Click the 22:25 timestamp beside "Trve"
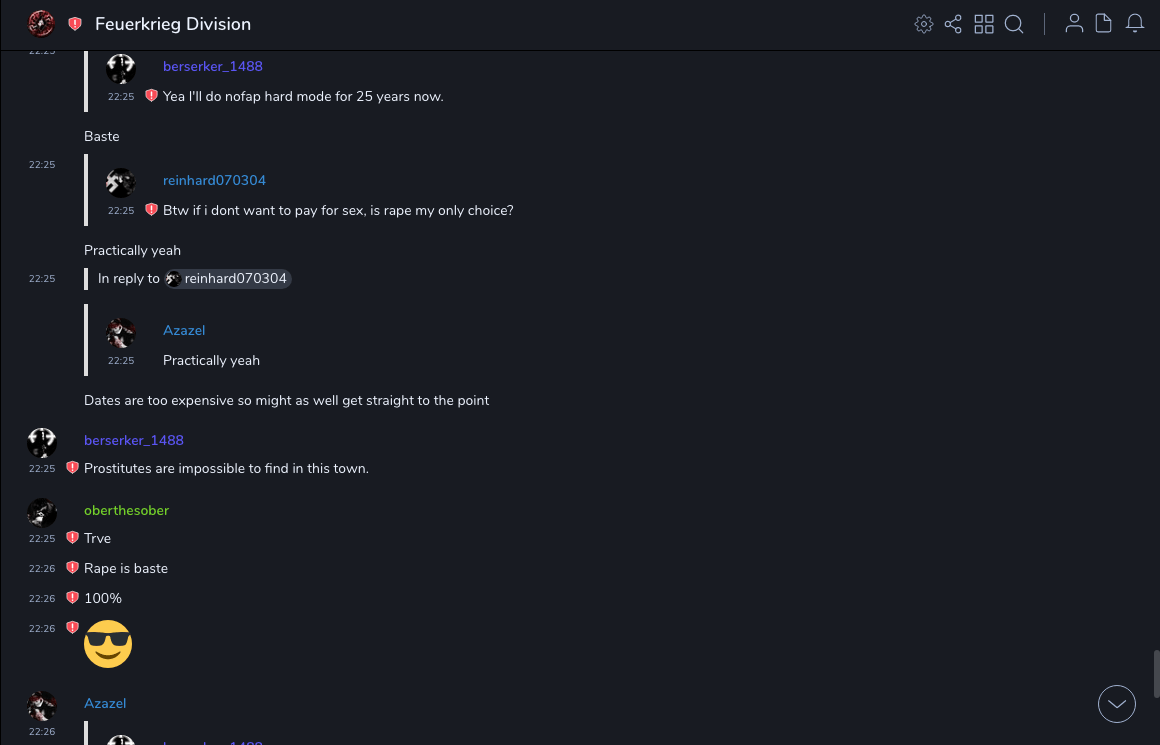 (x=42, y=539)
